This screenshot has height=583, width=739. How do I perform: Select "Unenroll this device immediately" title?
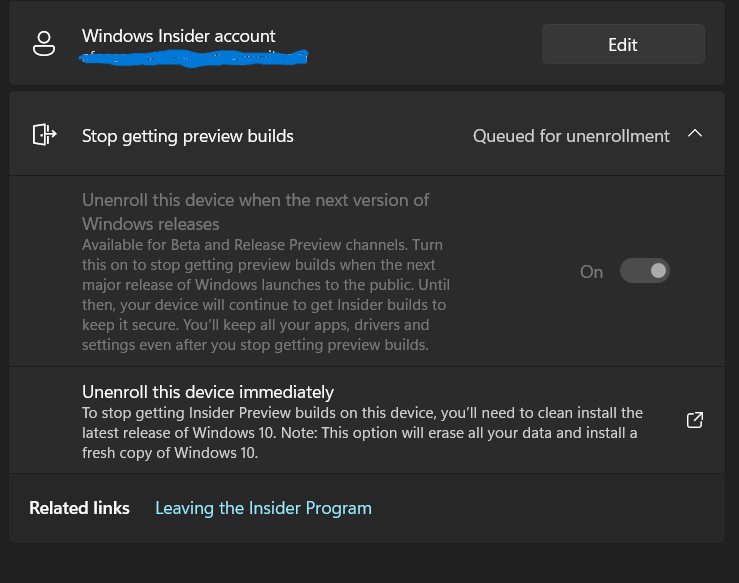pyautogui.click(x=208, y=392)
